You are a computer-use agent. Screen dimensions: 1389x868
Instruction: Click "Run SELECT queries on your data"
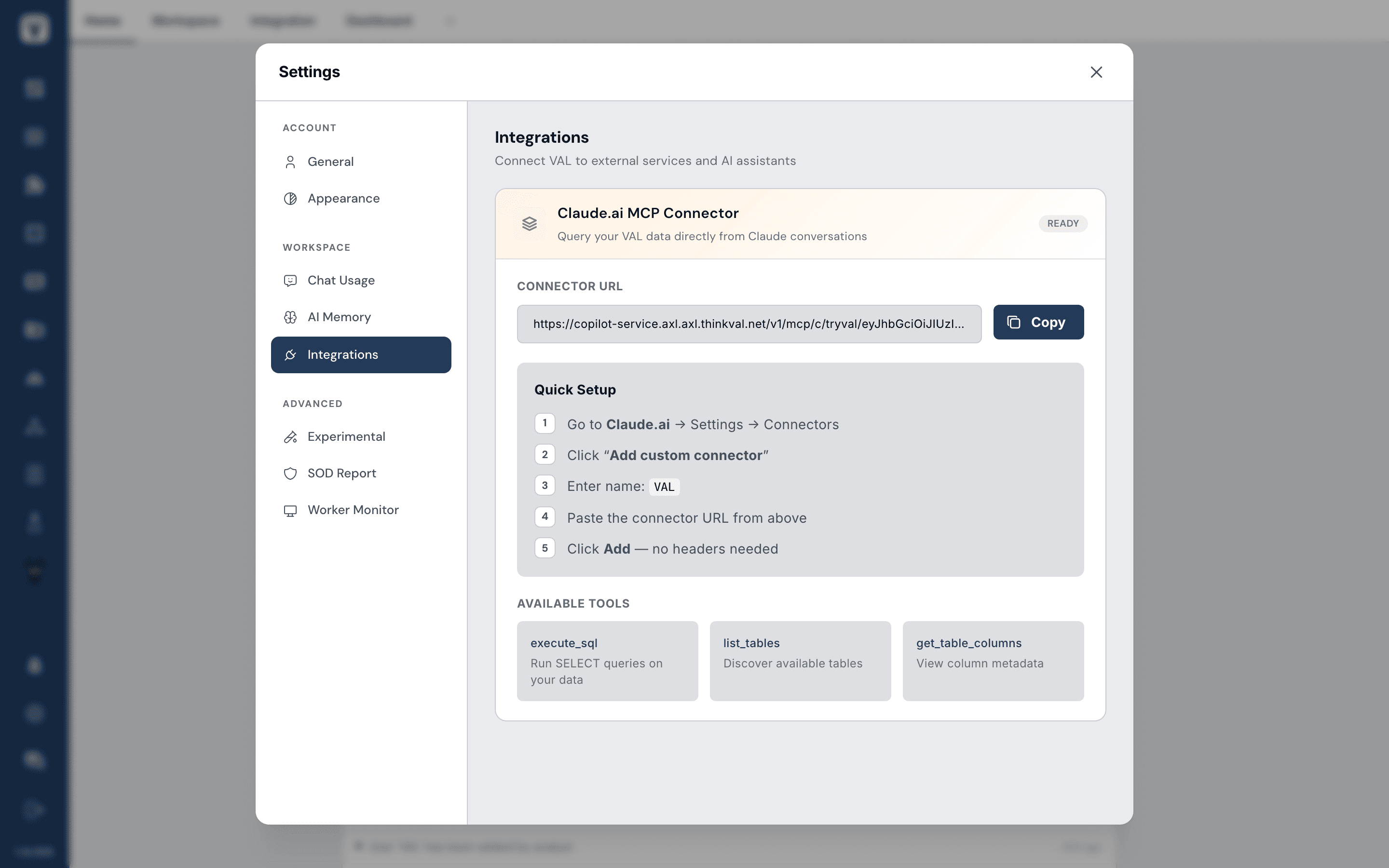[596, 671]
